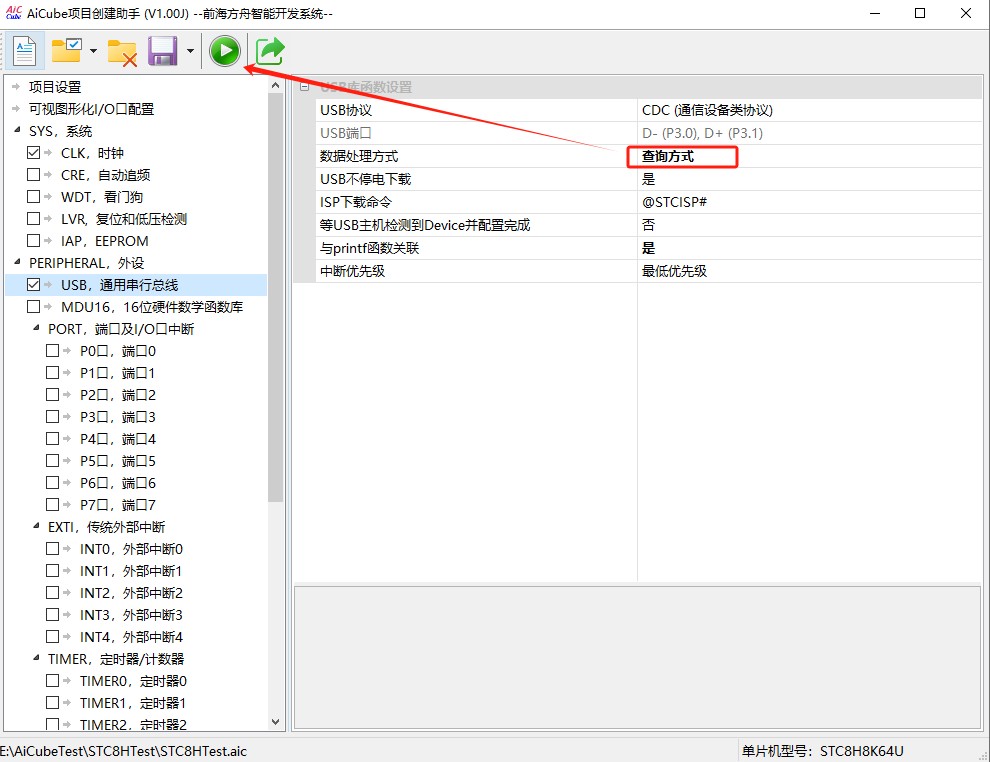Enable the WDT watchdog checkbox
Viewport: 990px width, 762px height.
coord(33,197)
